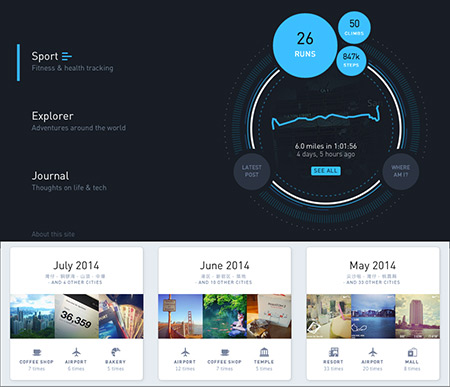Click the airport plane icon in June 2014 card

185,352
